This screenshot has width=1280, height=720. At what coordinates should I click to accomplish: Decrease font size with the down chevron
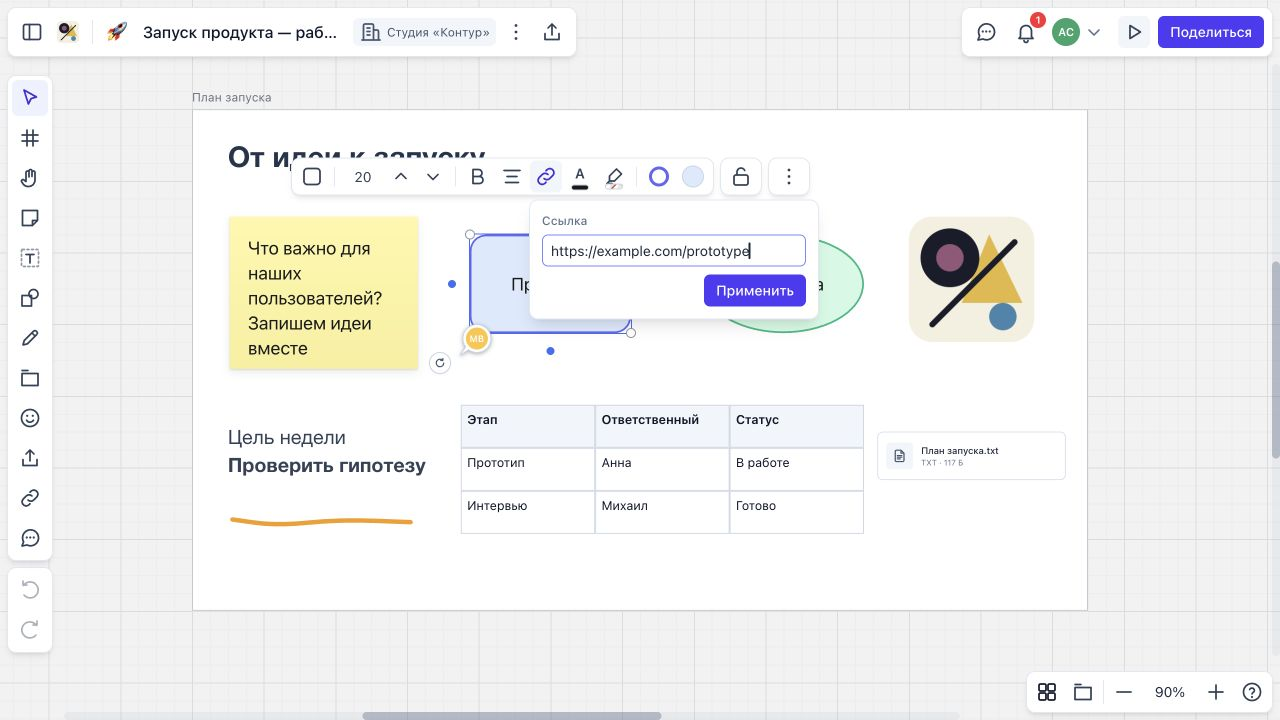coord(433,177)
